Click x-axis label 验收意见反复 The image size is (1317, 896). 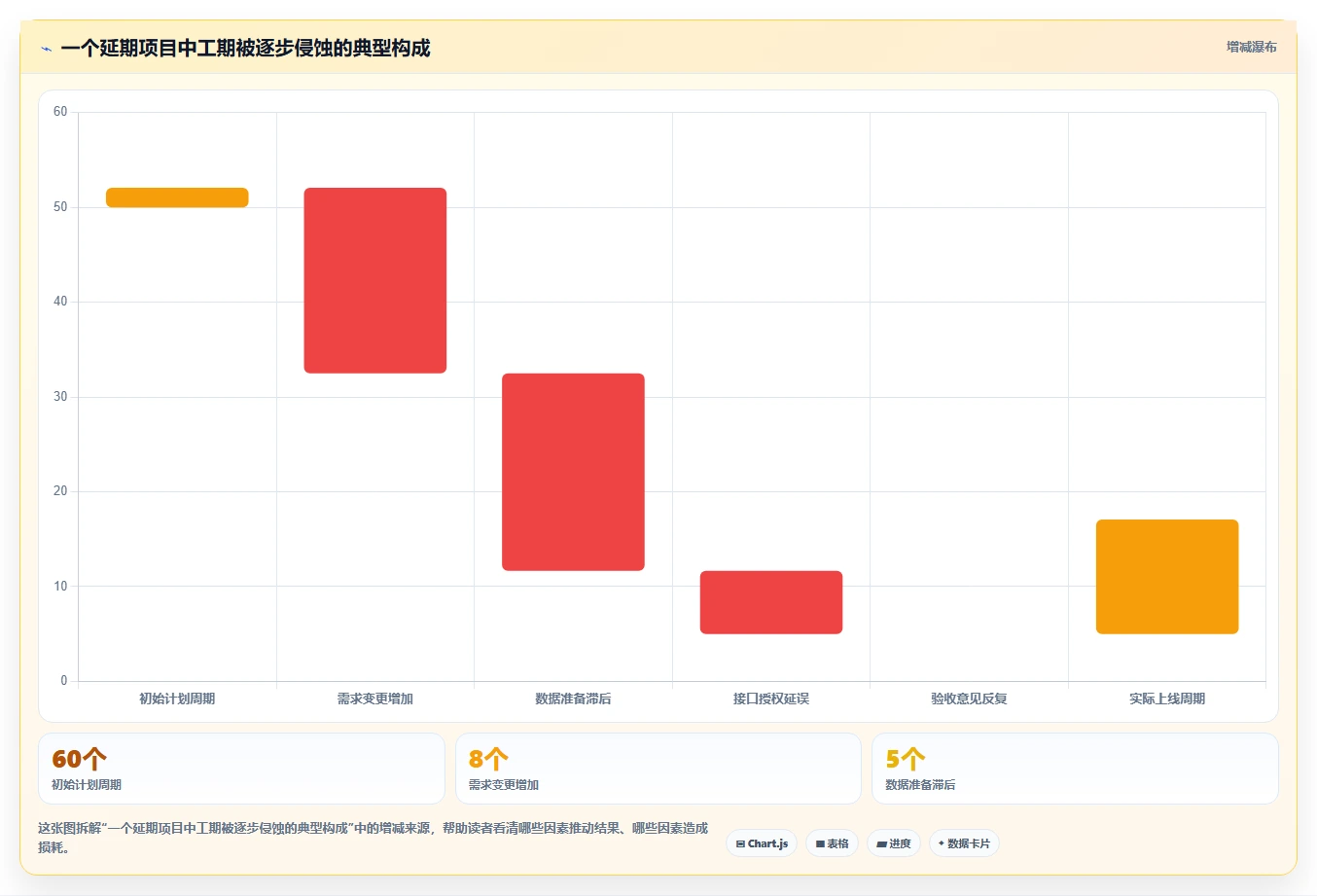click(969, 699)
